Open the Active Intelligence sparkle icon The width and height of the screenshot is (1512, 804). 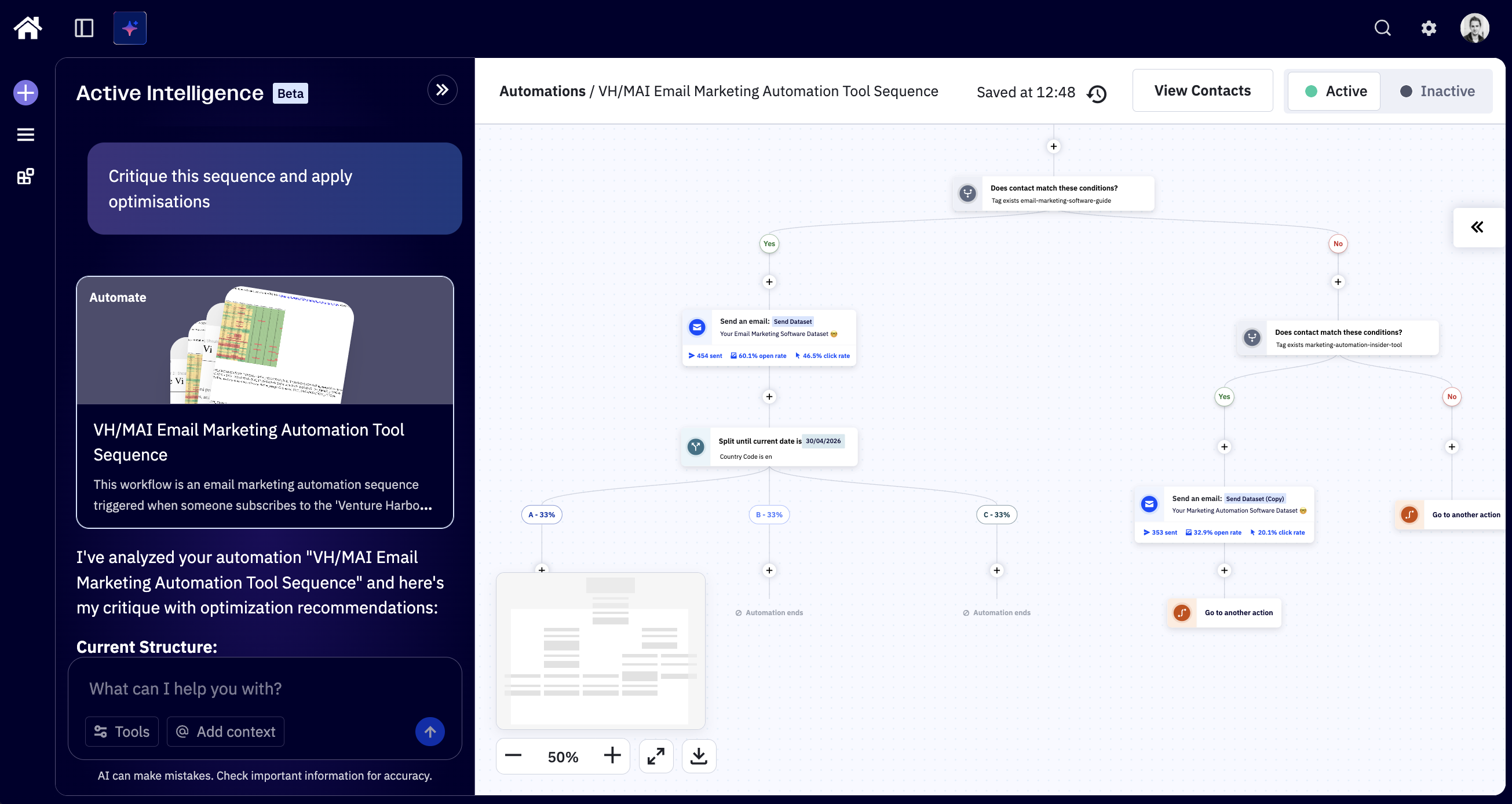coord(130,28)
